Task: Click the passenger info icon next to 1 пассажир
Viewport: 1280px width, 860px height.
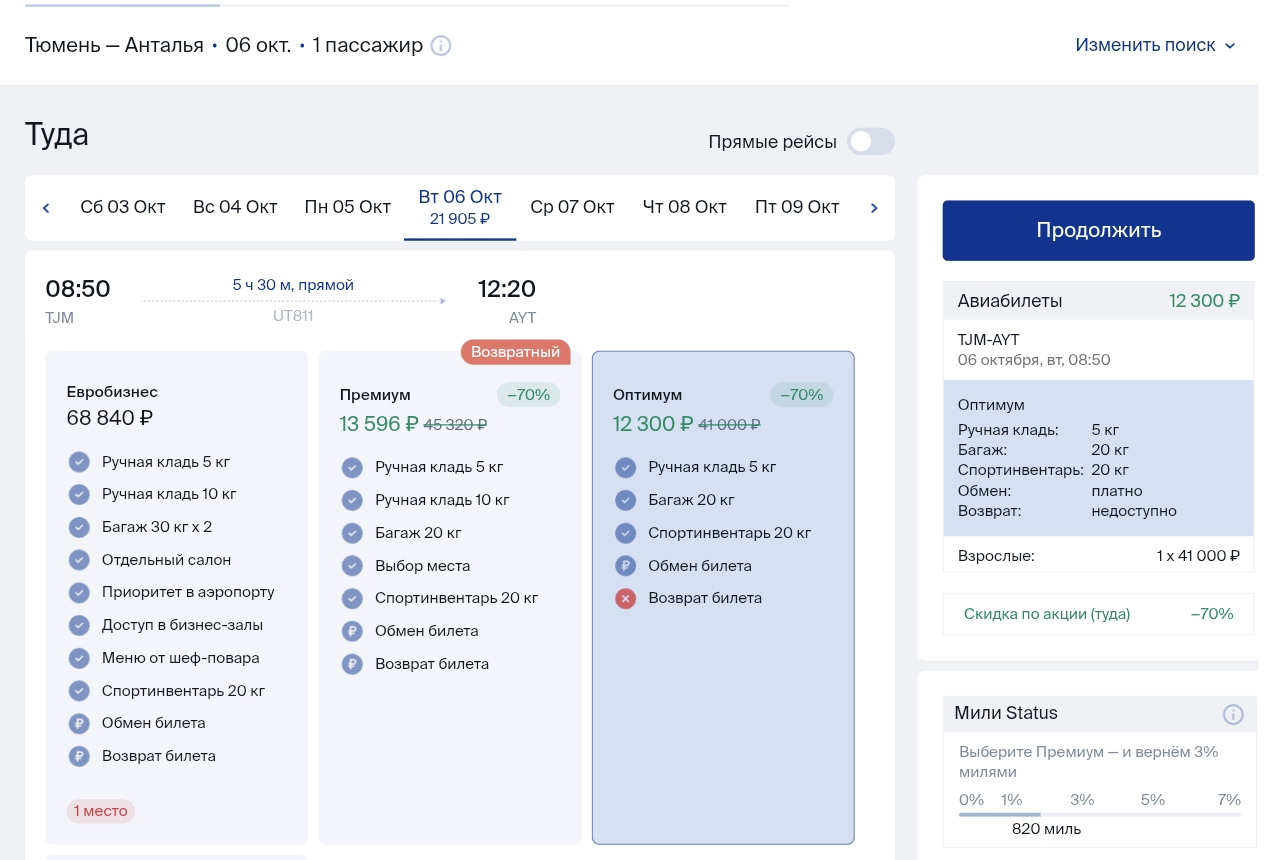Action: [x=441, y=46]
